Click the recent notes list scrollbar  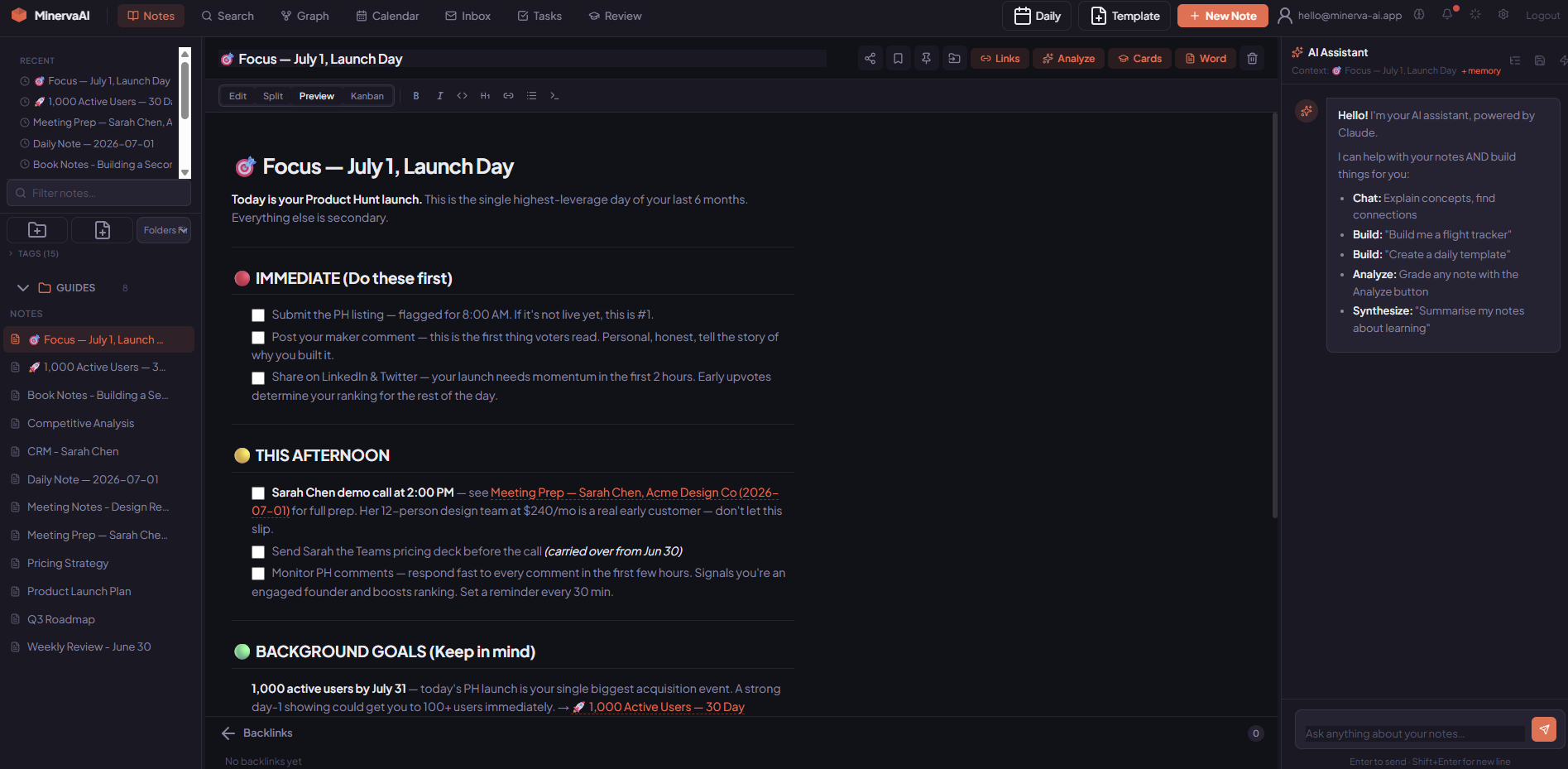(185, 113)
